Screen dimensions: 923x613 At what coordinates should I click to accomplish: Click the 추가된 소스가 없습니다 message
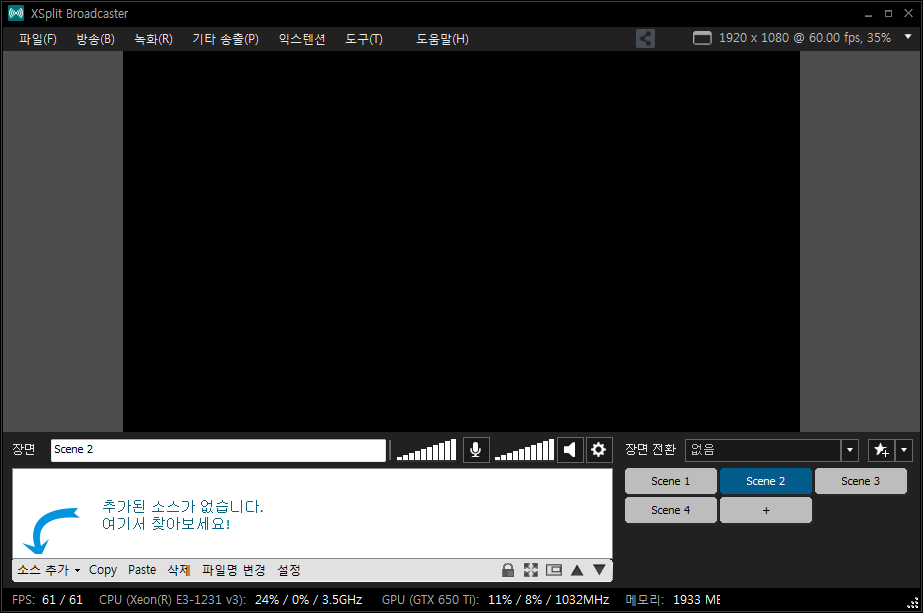(182, 506)
